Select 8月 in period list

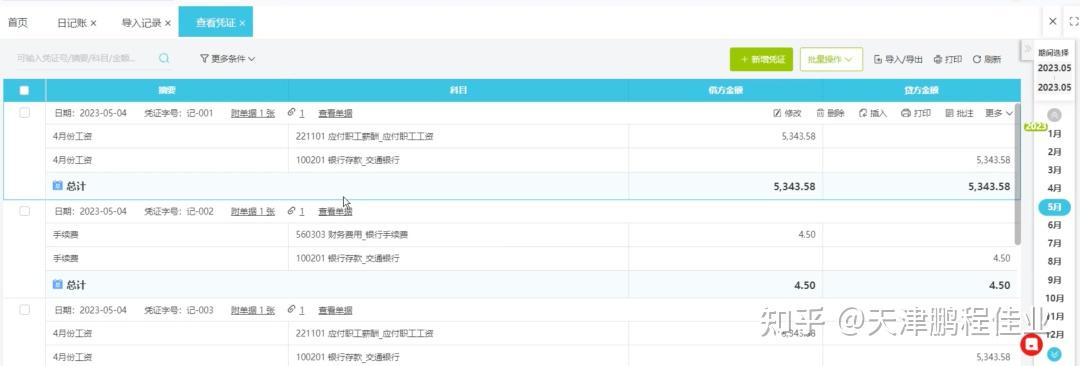1054,261
